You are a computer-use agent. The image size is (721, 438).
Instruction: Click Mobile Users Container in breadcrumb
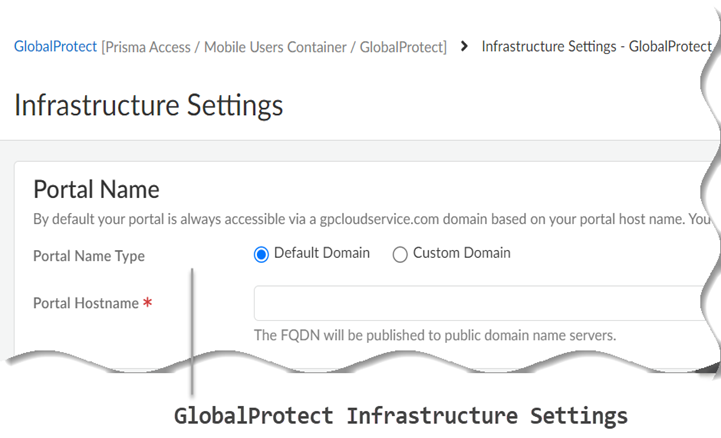pos(273,46)
